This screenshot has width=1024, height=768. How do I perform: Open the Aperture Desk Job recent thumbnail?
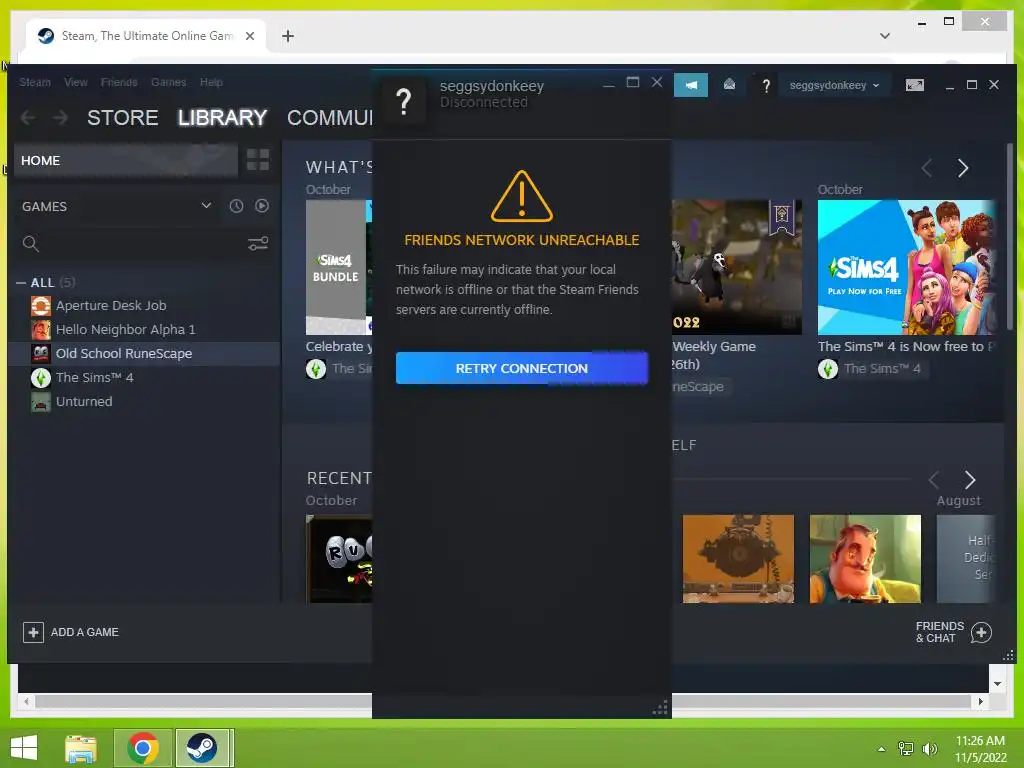739,559
